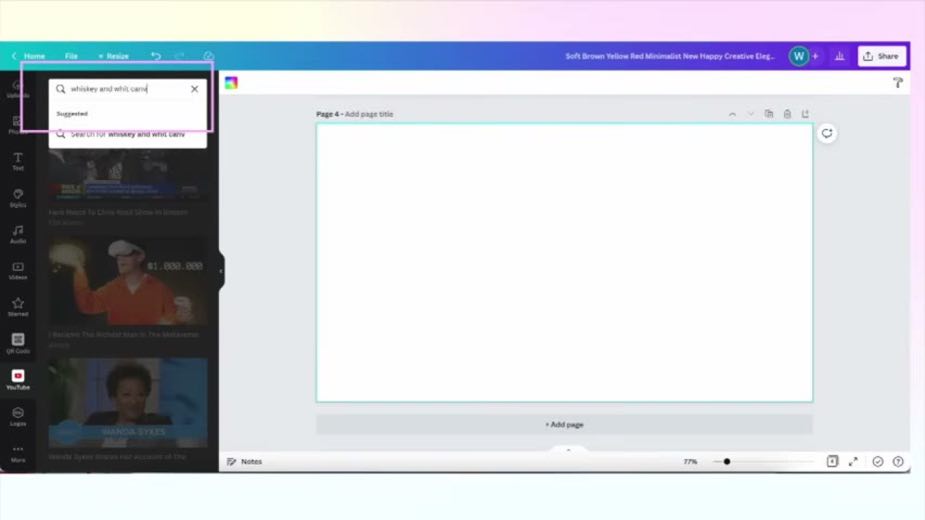Open the Videos sidebar tab

[x=18, y=271]
